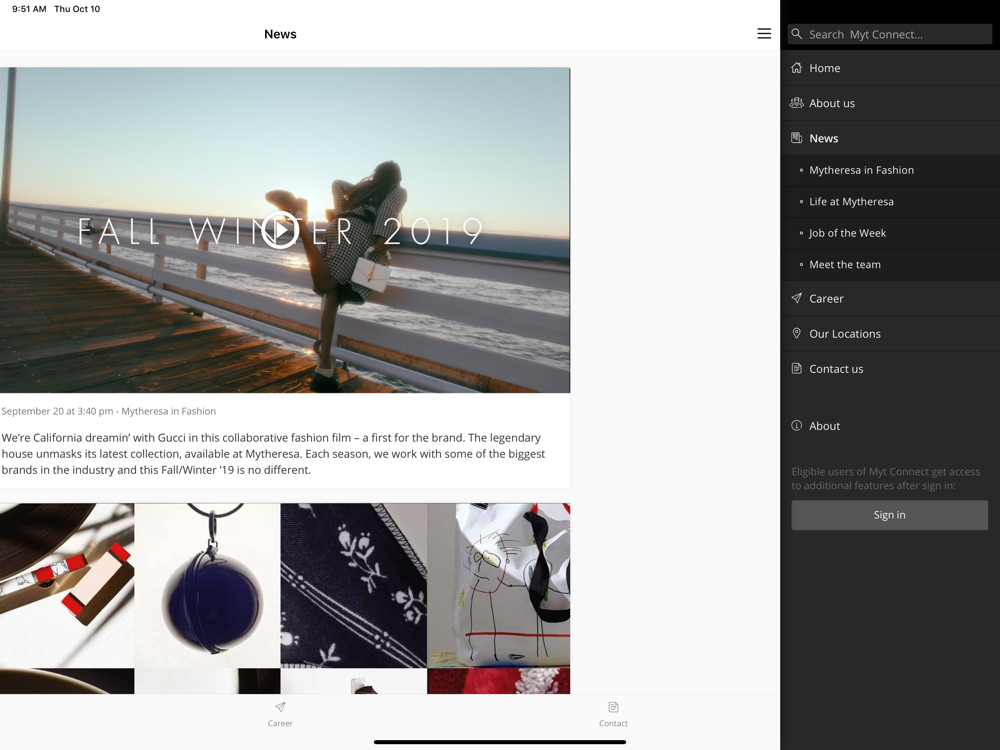
Task: Open About us menu entry
Action: click(x=890, y=103)
